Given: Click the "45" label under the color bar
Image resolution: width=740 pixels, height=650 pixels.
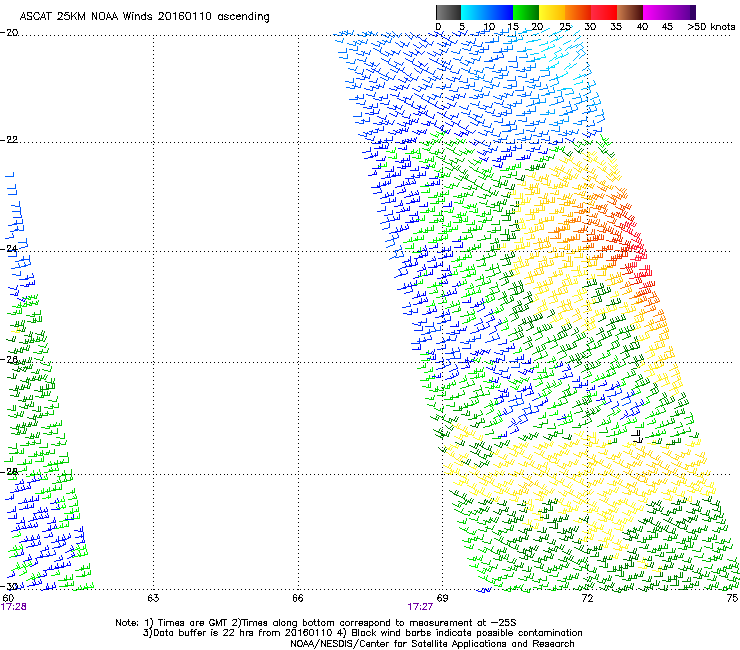Looking at the screenshot, I should coord(667,27).
